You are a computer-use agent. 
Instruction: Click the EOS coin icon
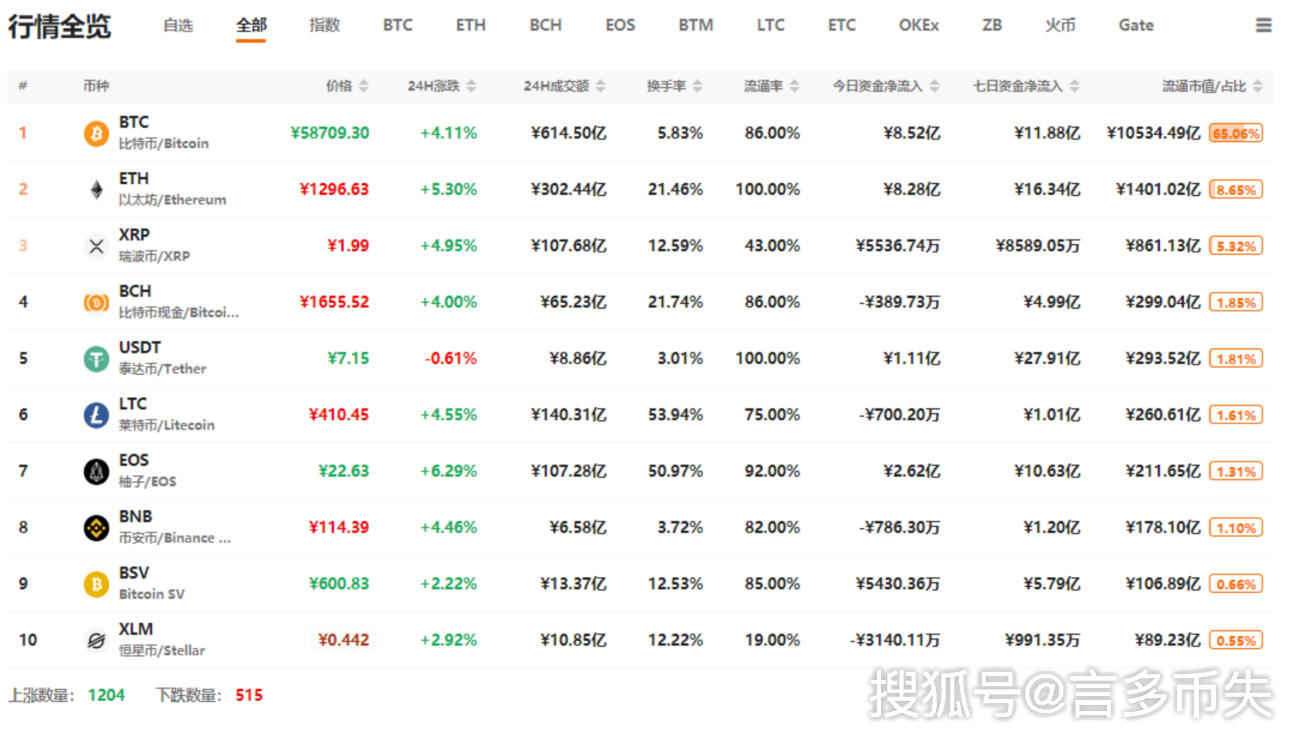coord(96,472)
